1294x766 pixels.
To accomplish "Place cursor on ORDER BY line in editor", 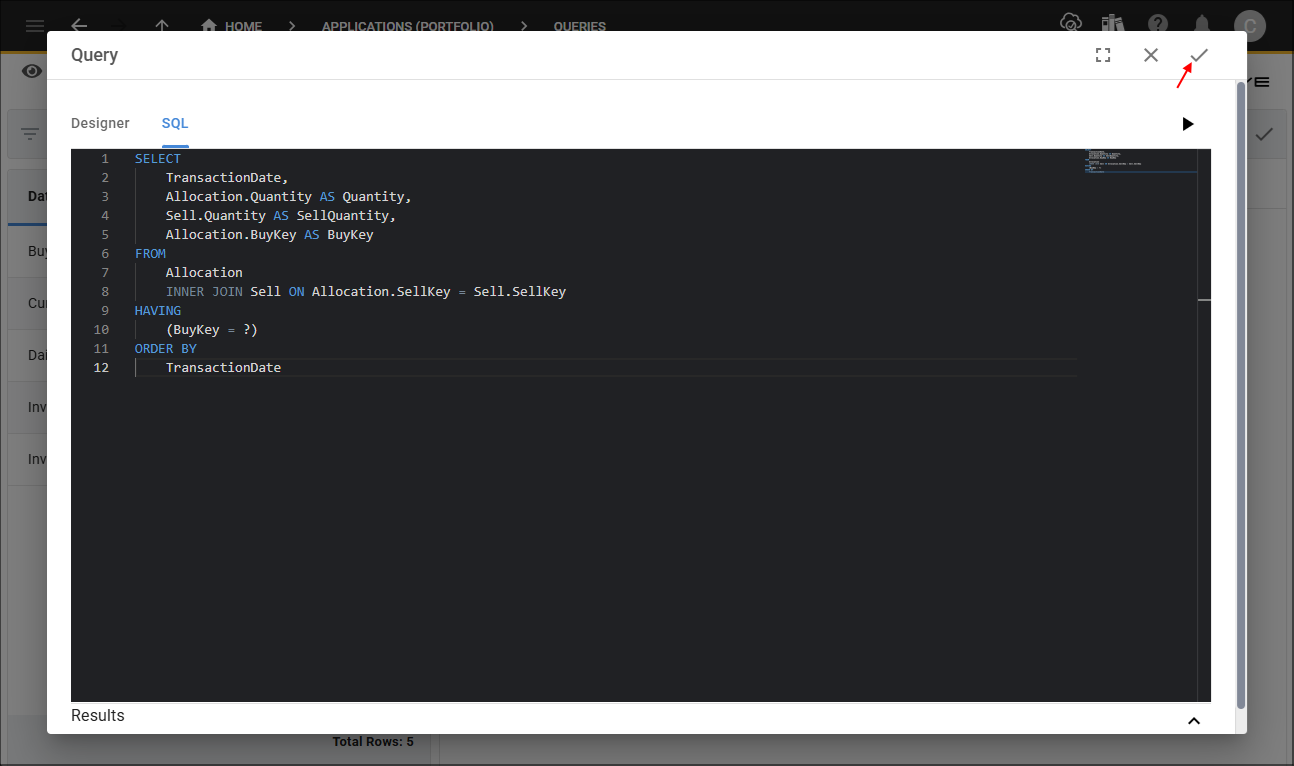I will point(166,349).
